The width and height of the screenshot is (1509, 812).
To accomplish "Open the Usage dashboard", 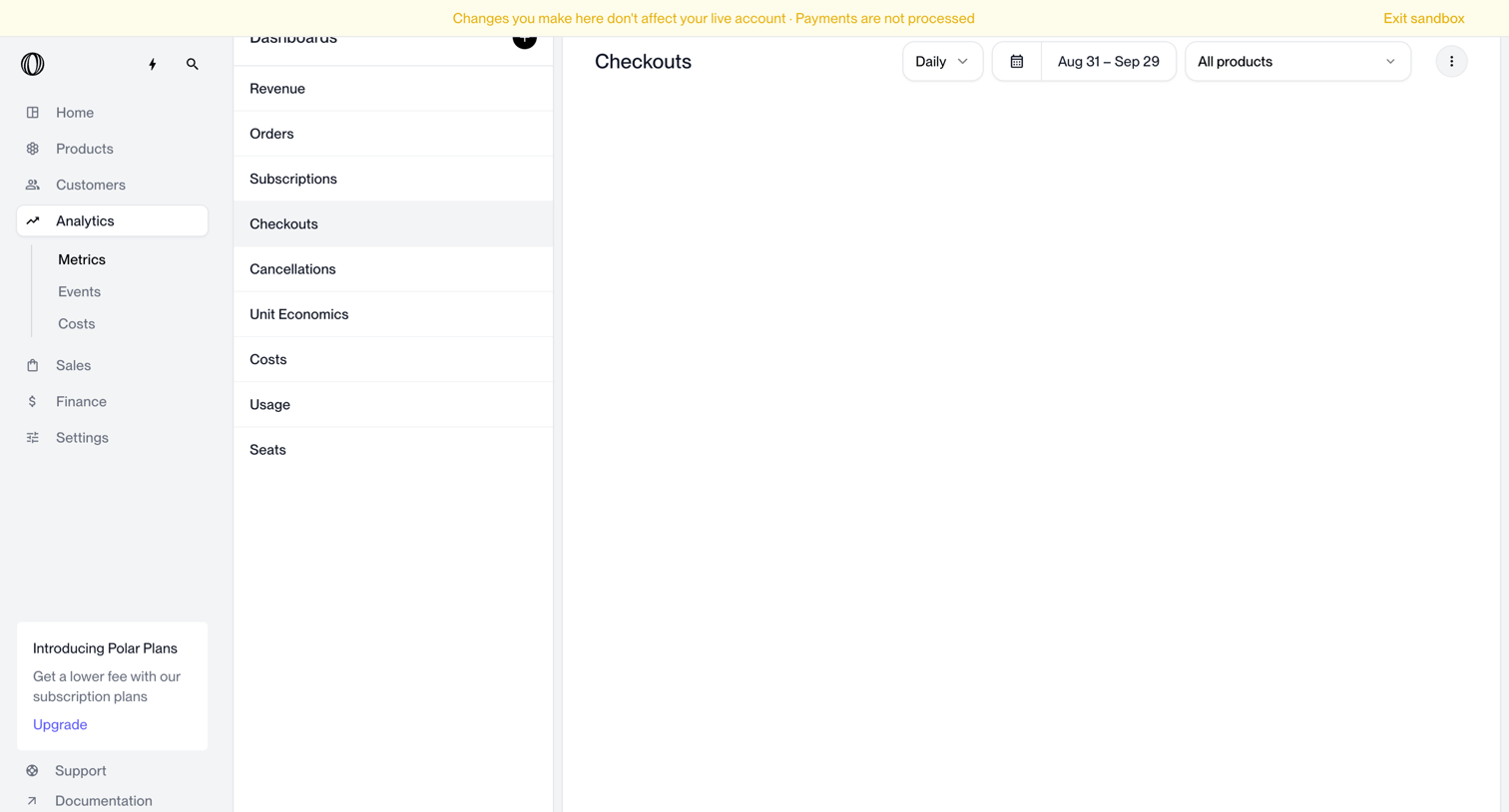I will click(x=393, y=404).
